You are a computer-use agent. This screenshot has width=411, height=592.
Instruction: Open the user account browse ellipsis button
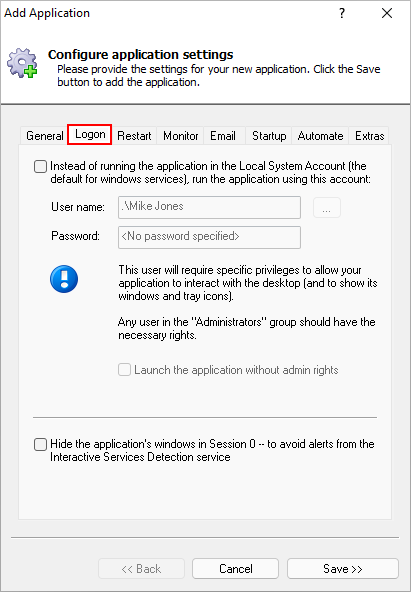click(x=327, y=207)
